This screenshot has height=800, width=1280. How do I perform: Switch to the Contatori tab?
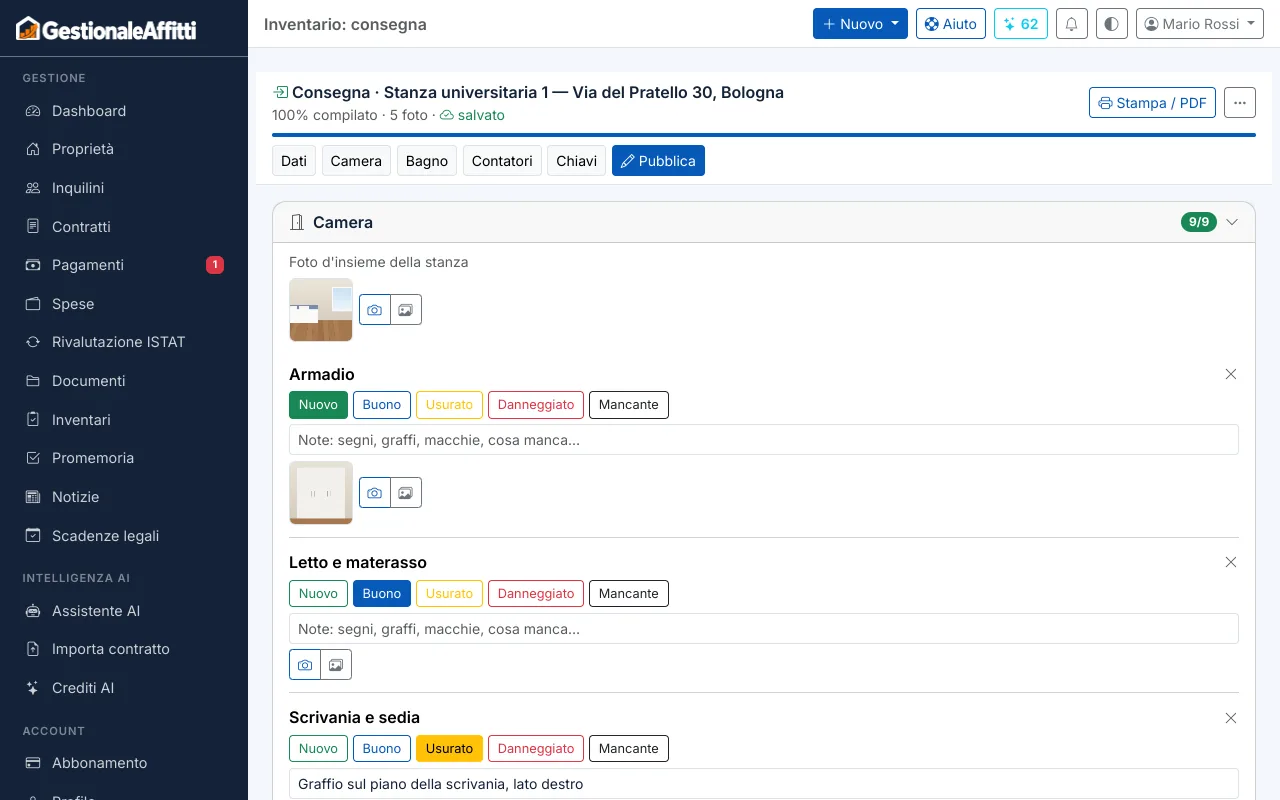(x=502, y=161)
